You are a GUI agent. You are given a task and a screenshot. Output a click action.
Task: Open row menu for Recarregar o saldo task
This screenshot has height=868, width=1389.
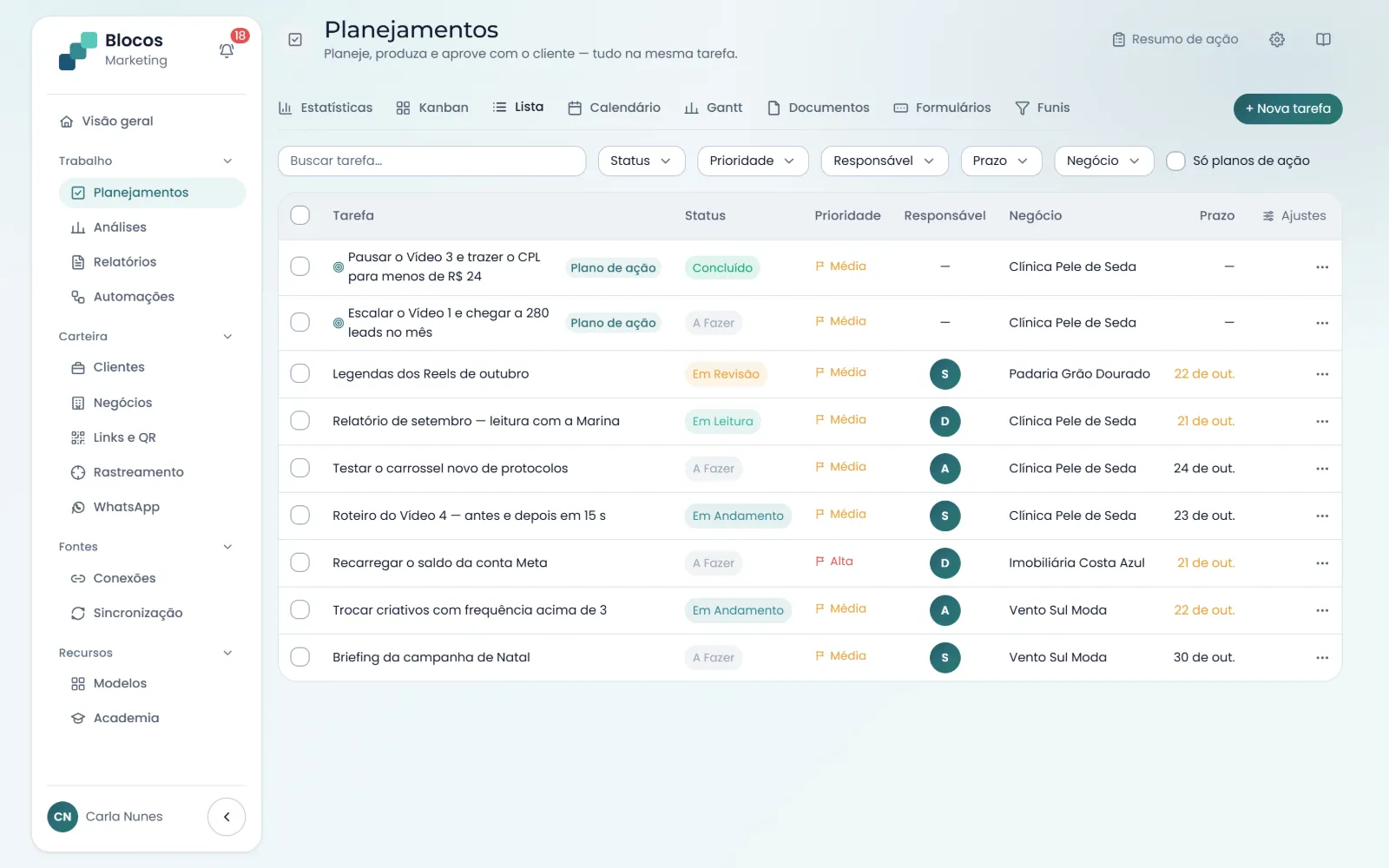click(x=1322, y=563)
